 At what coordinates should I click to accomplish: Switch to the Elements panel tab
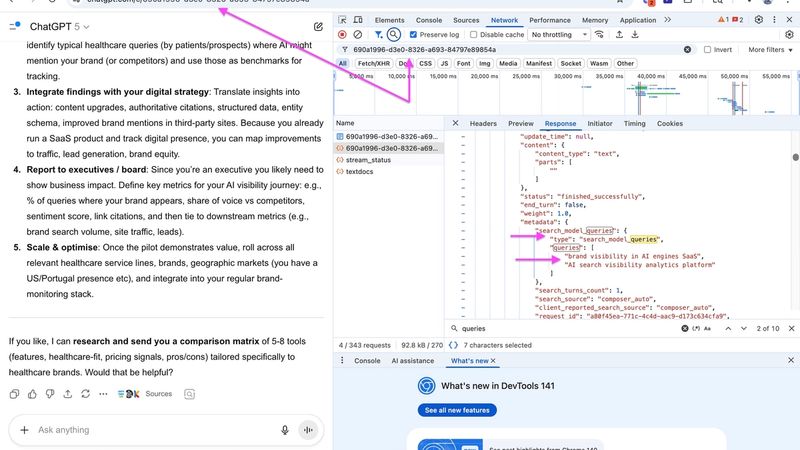click(389, 20)
